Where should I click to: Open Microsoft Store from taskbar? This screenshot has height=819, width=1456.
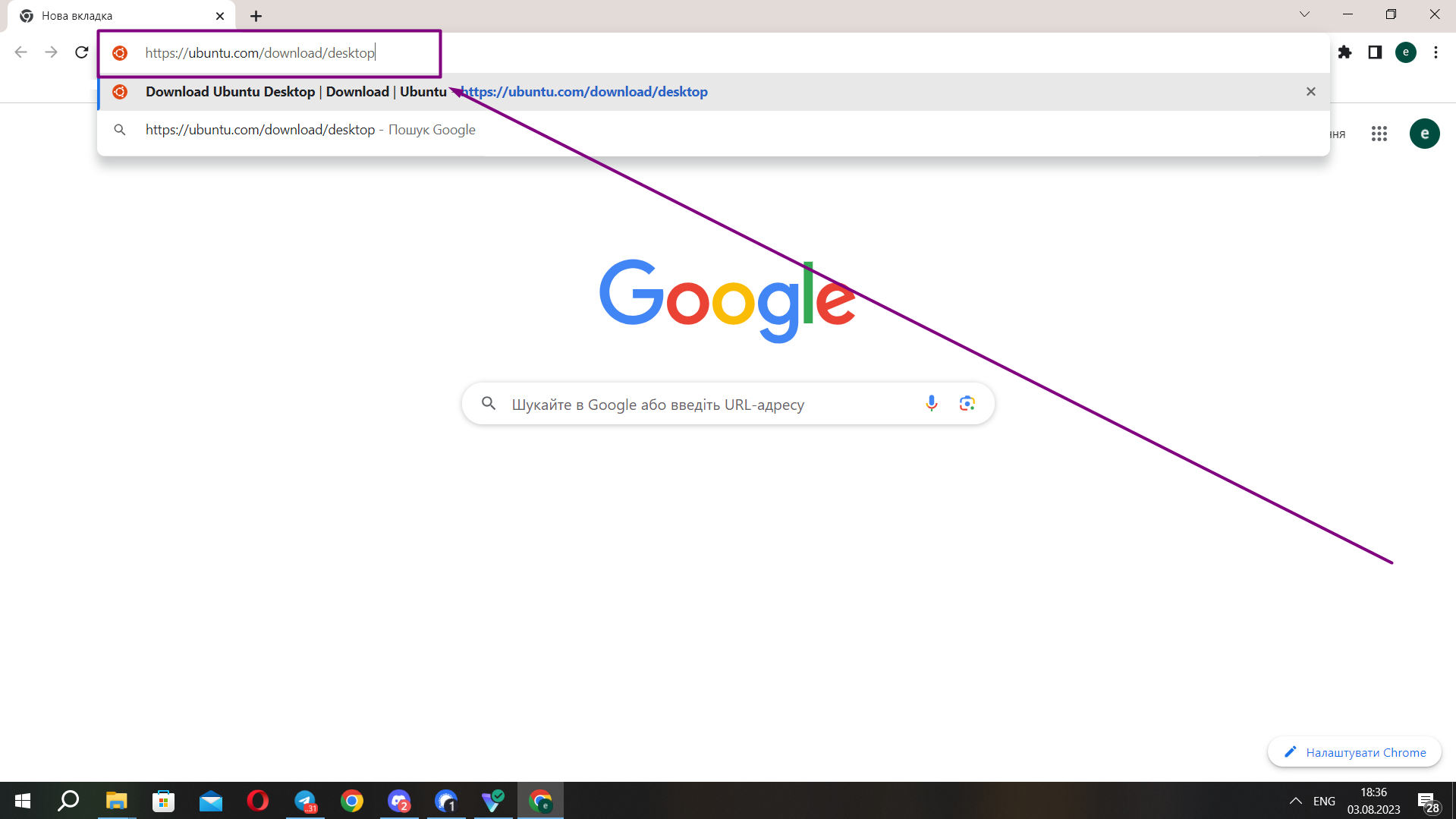163,801
